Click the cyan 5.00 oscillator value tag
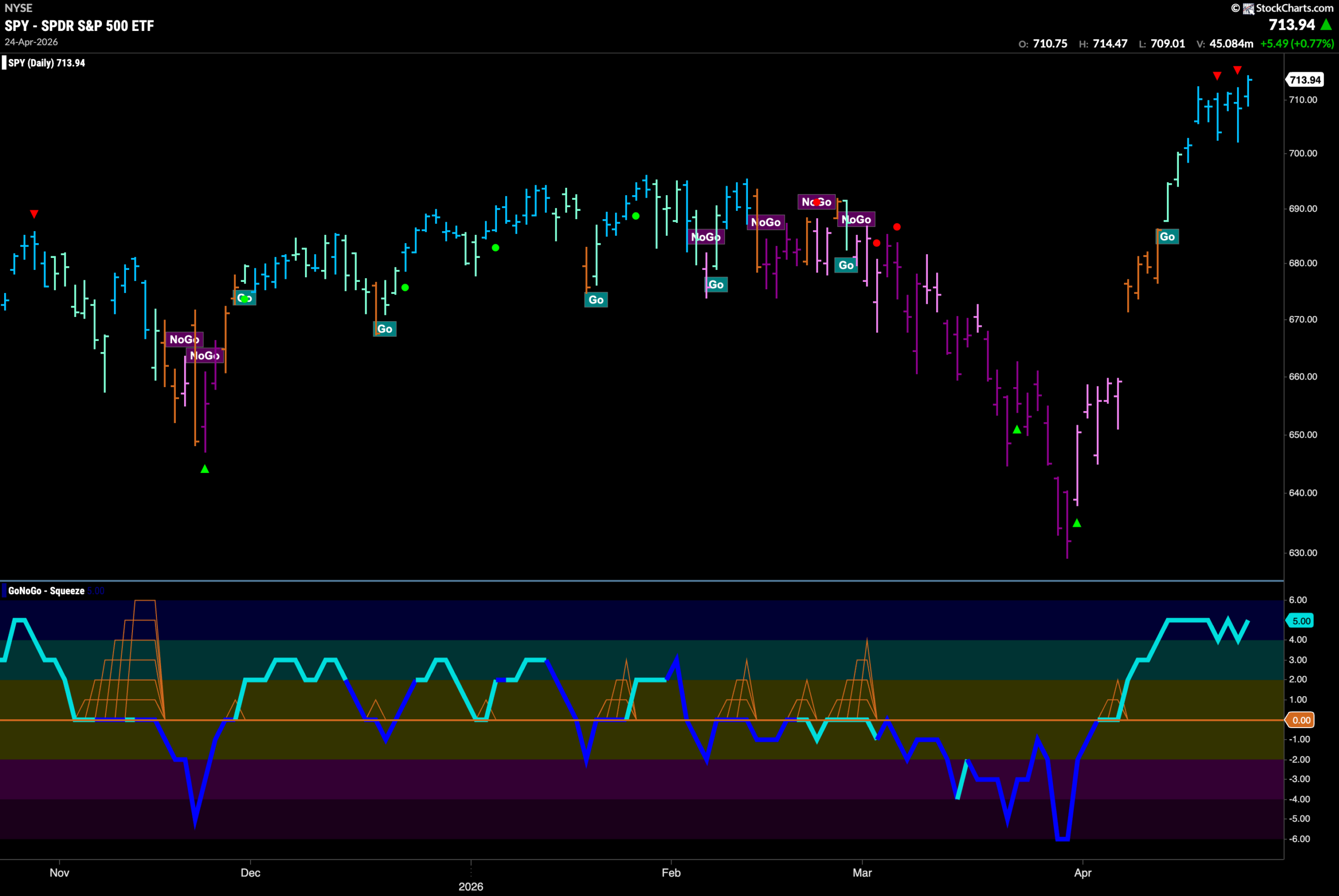This screenshot has width=1339, height=896. pyautogui.click(x=1301, y=620)
